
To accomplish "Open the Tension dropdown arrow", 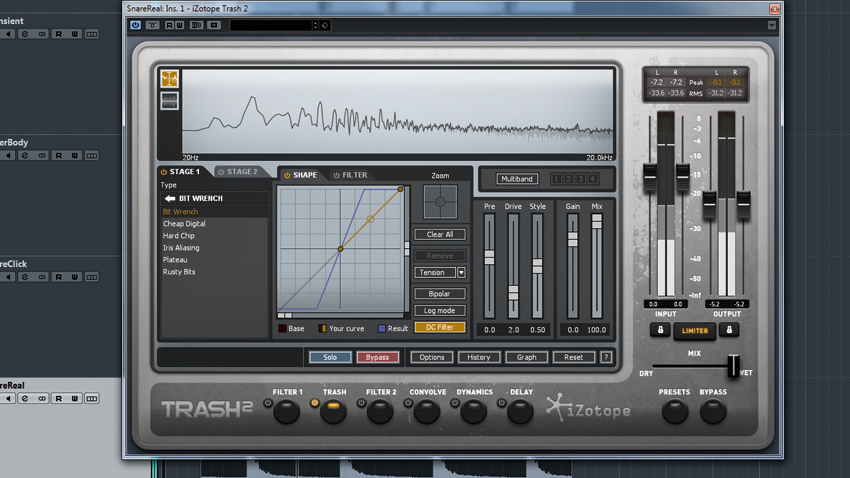I will [461, 273].
